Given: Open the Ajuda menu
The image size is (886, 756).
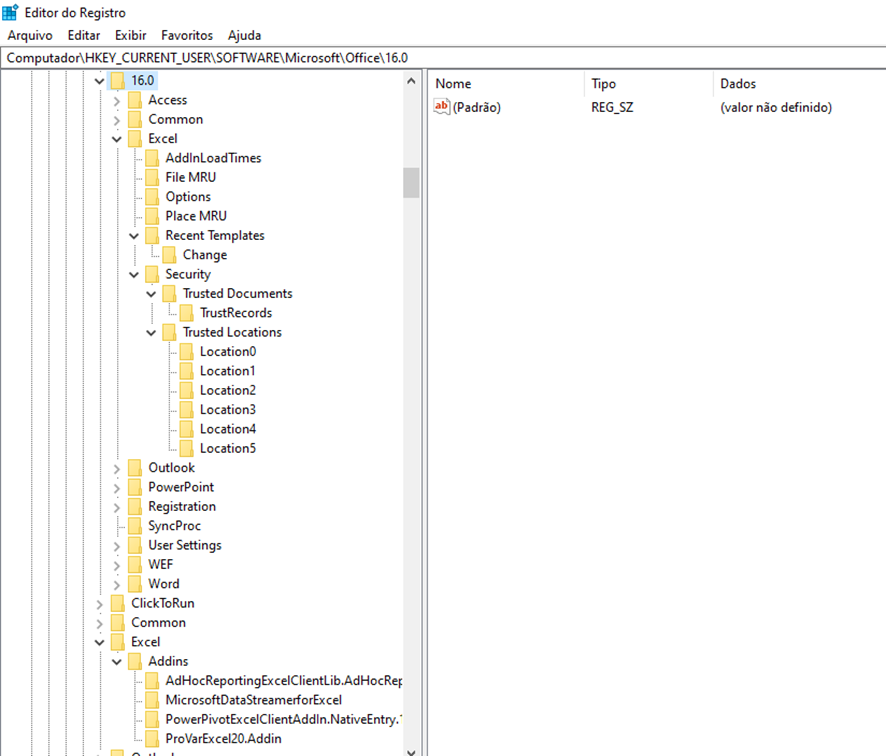Looking at the screenshot, I should point(244,36).
